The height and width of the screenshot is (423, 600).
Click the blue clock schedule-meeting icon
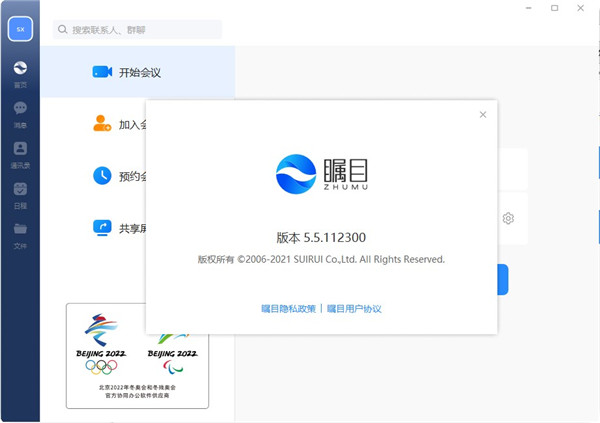click(102, 175)
